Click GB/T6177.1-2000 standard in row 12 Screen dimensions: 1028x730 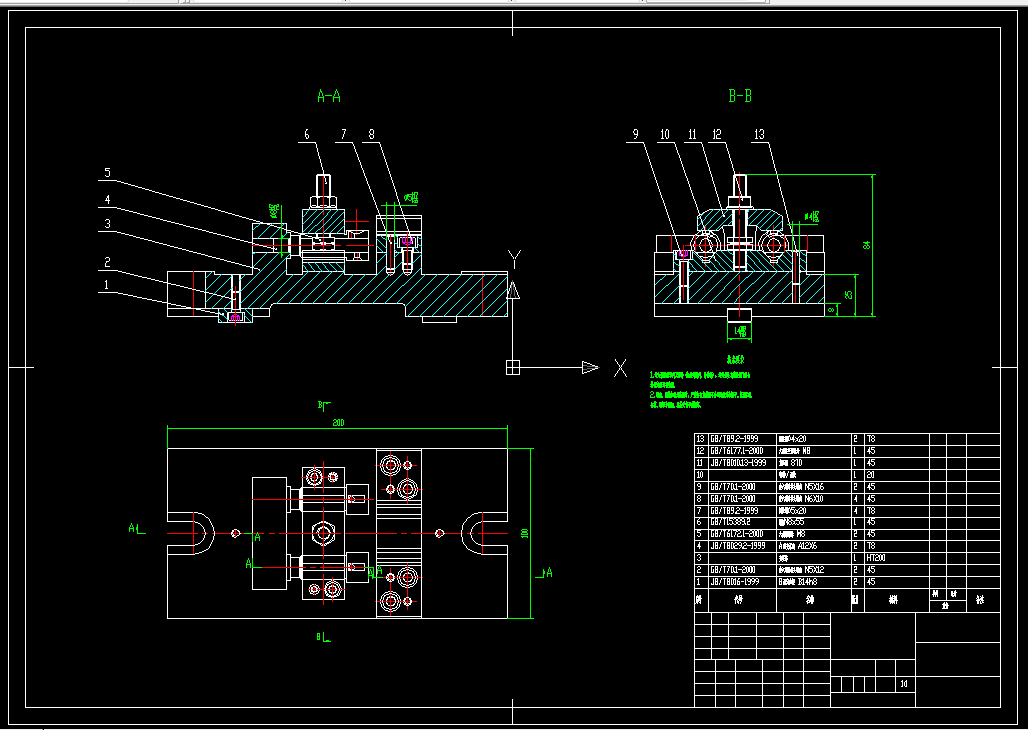[737, 451]
